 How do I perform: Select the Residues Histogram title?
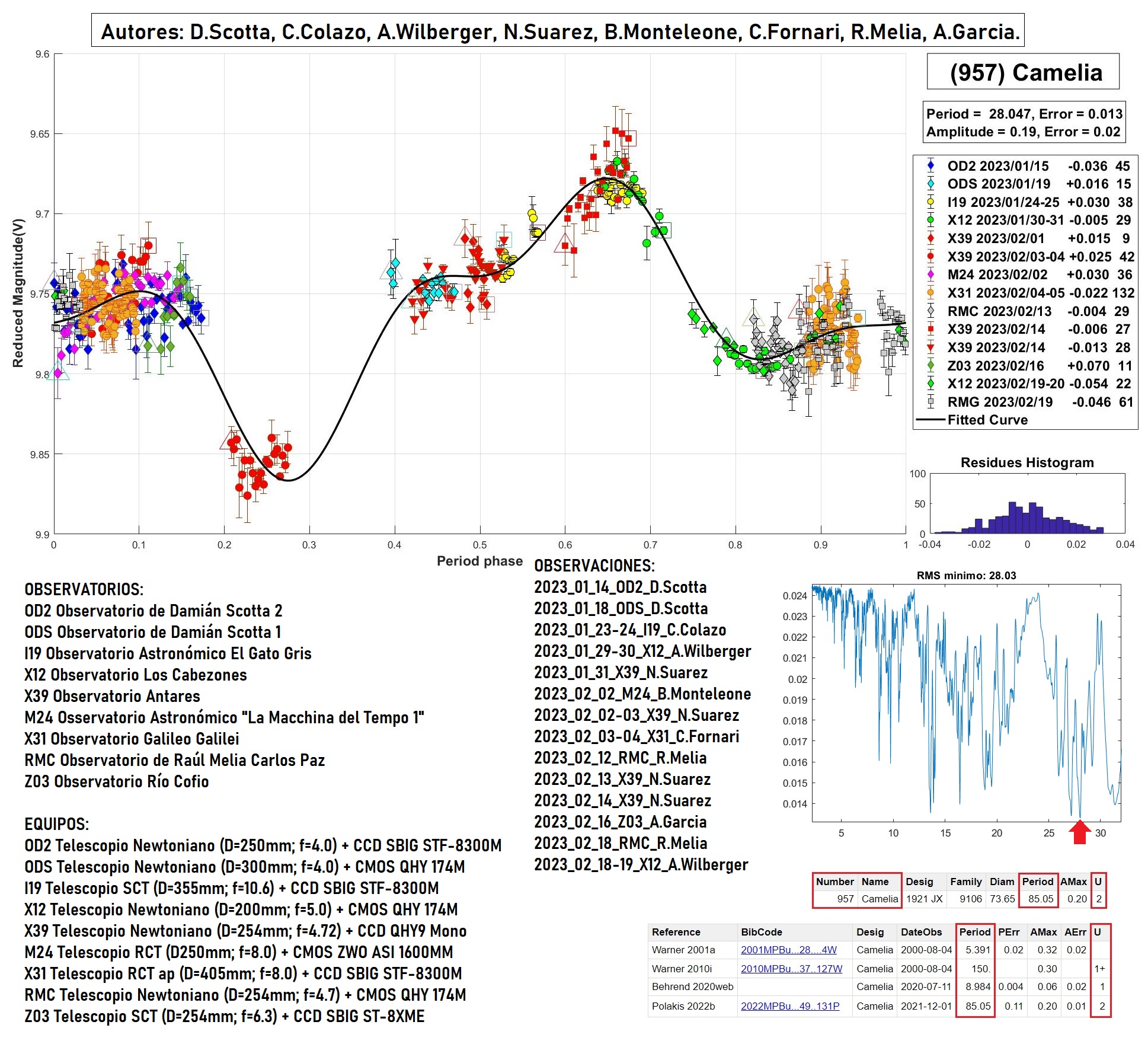pyautogui.click(x=1027, y=462)
